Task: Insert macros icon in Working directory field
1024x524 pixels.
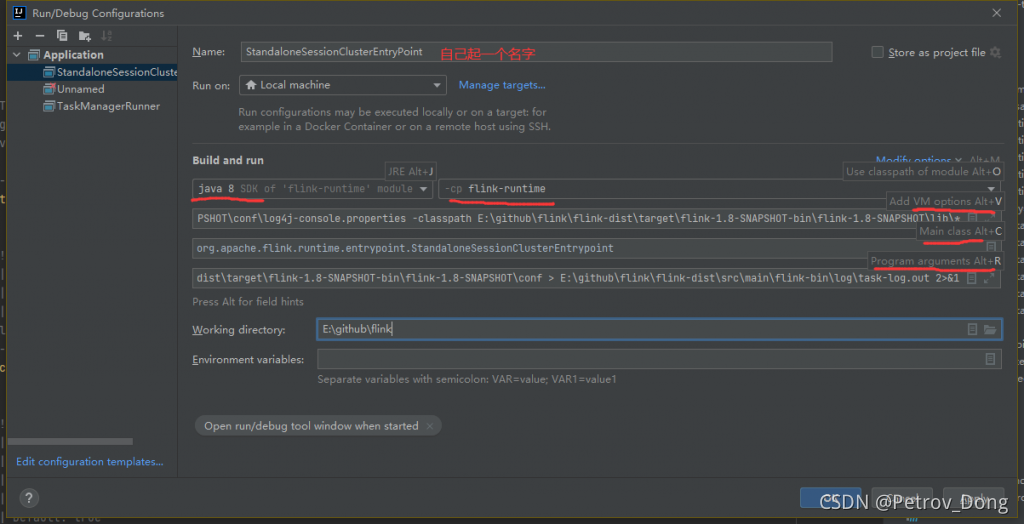Action: [x=972, y=329]
